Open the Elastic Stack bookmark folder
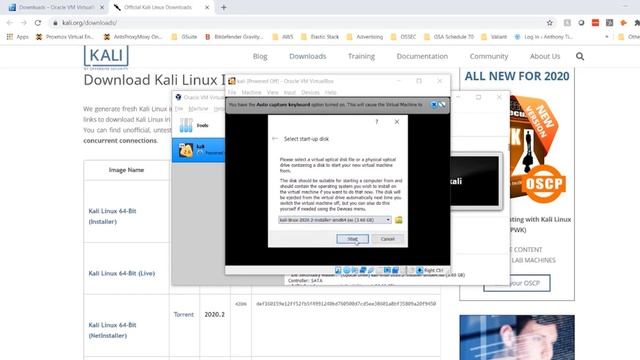Viewport: 640px width, 360px height. tap(320, 37)
